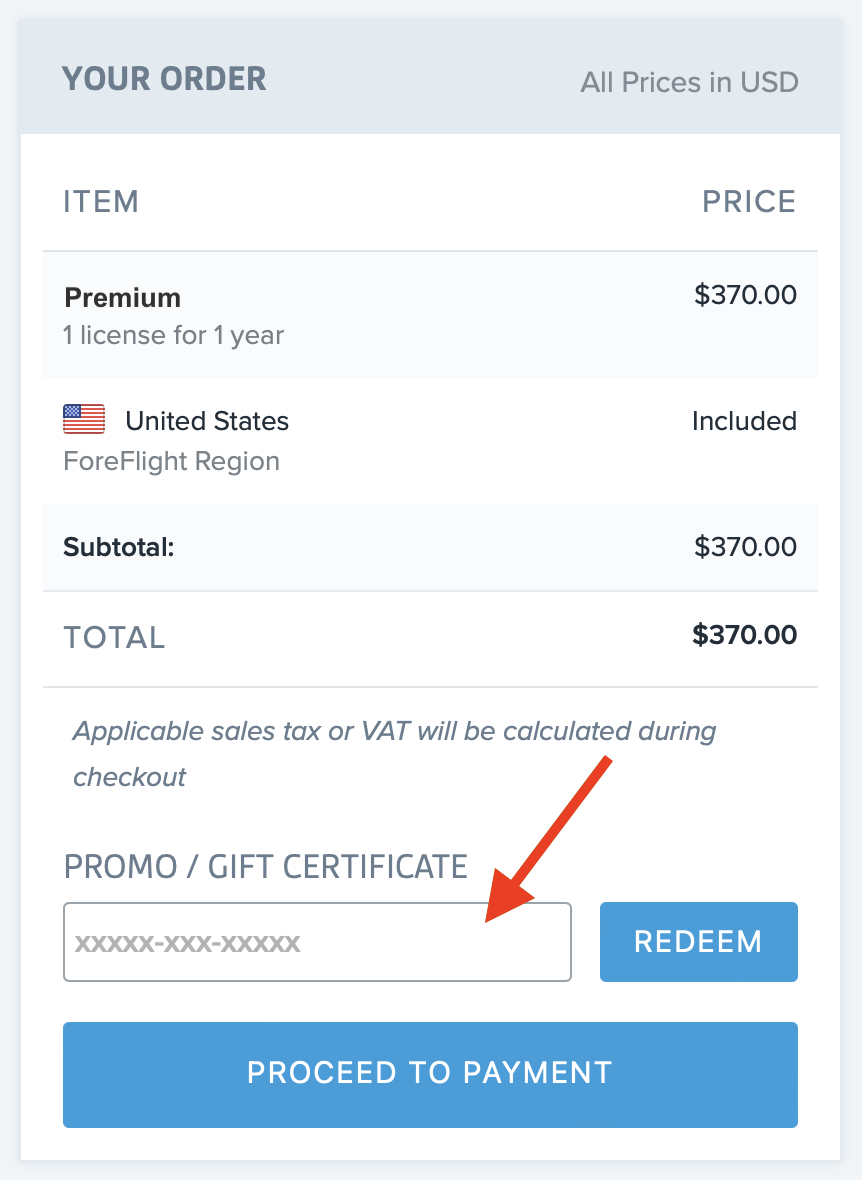Click the Subtotal label

coord(118,547)
